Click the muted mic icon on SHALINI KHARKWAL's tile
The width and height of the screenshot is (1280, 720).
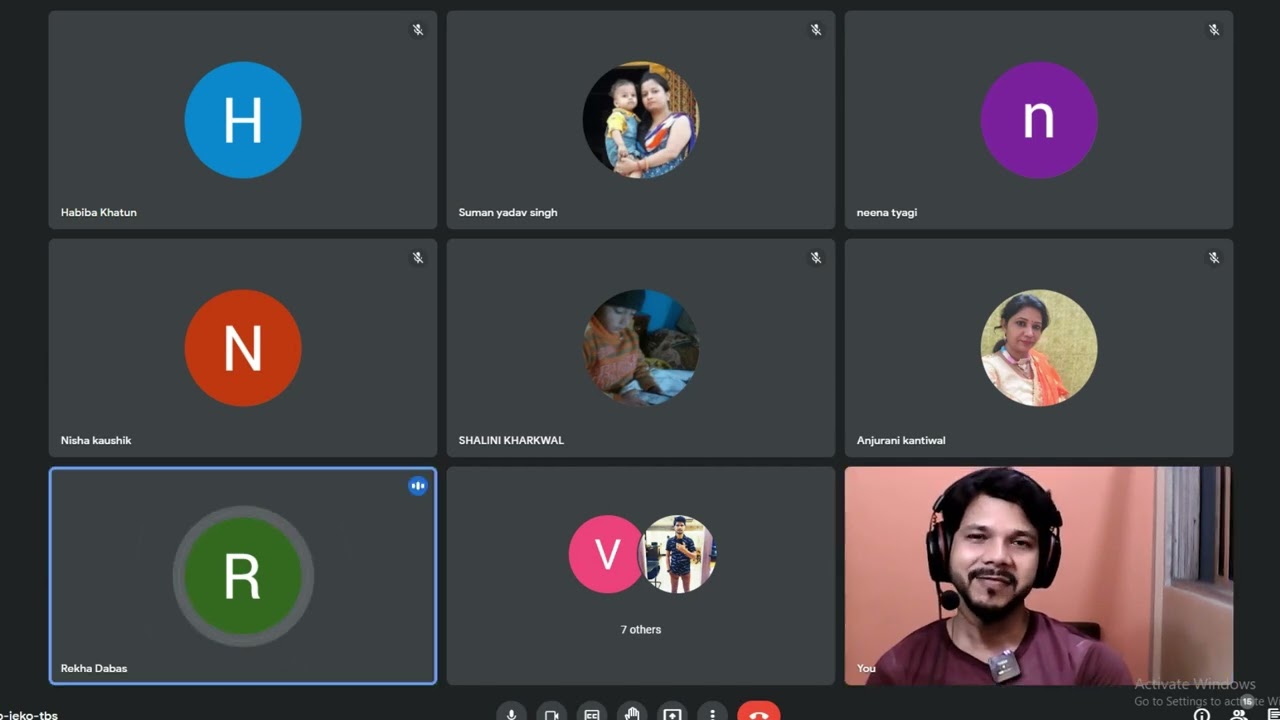816,258
